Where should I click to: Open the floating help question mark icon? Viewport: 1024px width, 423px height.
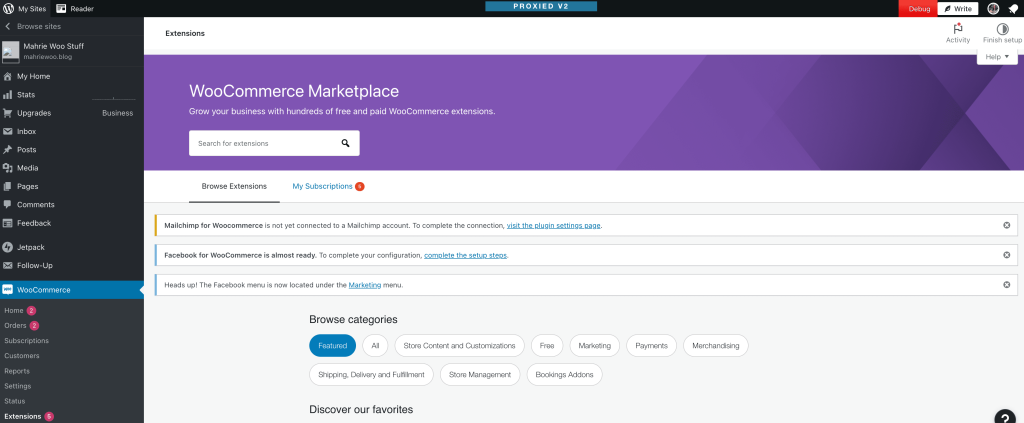point(1004,418)
